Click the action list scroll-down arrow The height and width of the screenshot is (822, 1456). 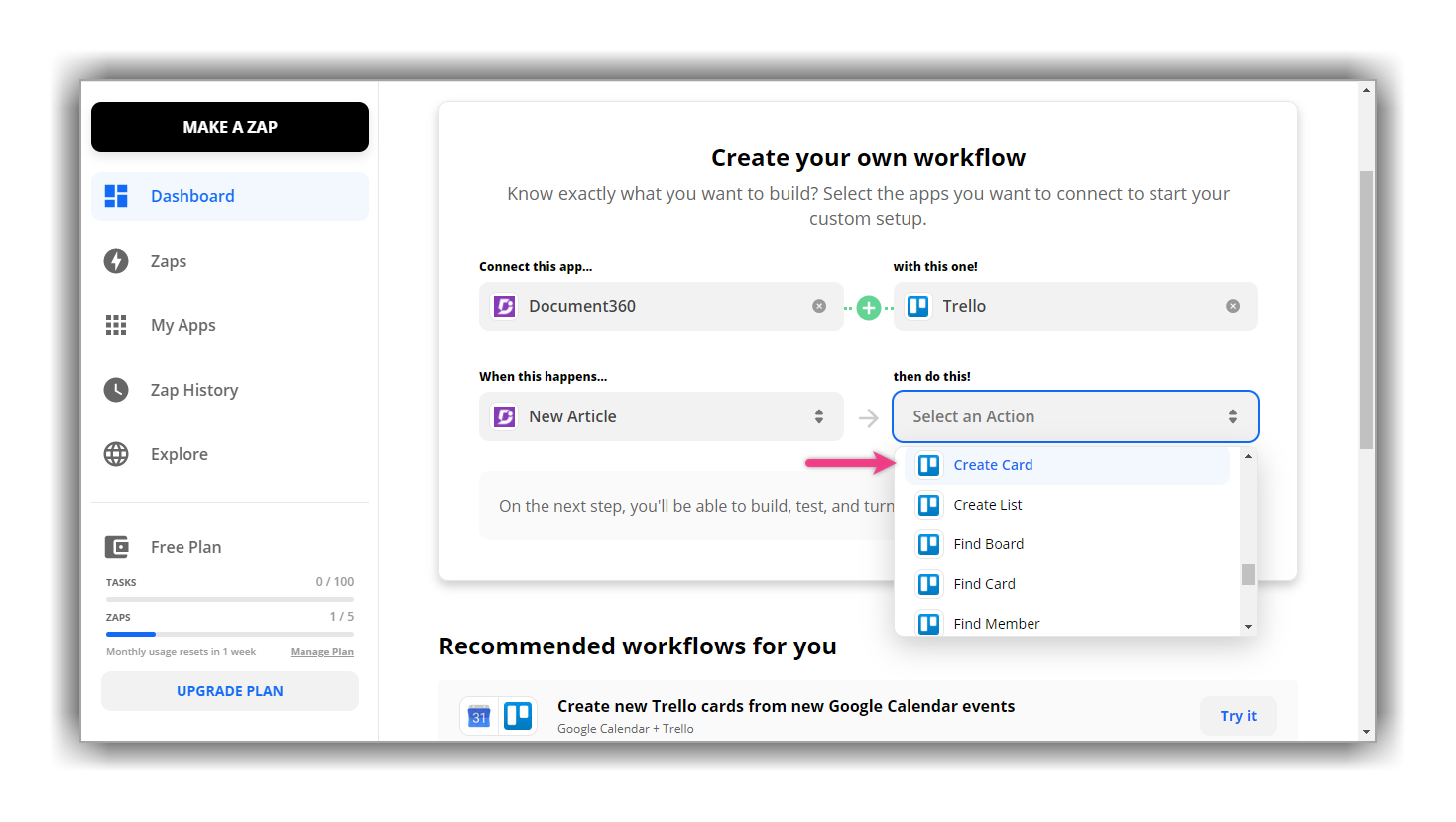click(1248, 627)
